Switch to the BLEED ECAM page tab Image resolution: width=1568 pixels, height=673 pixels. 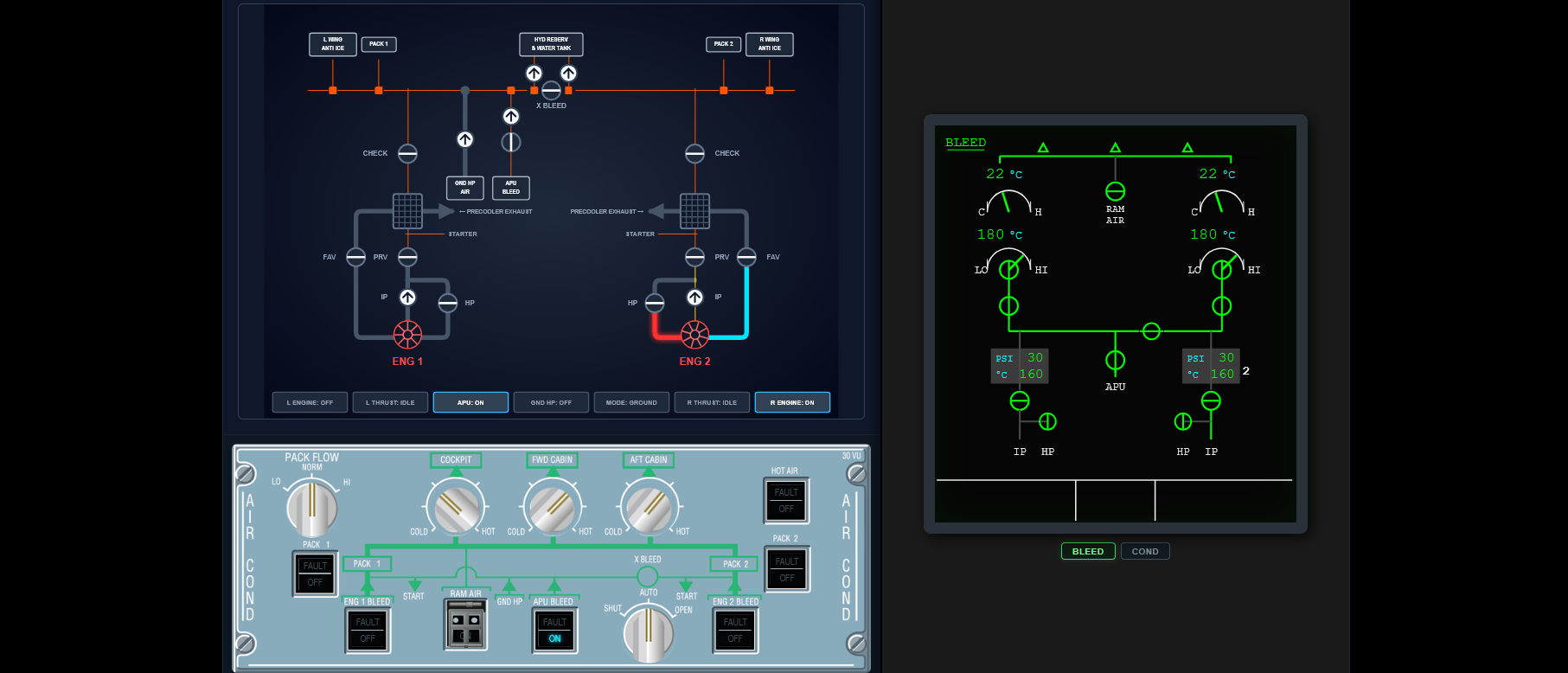point(1088,551)
